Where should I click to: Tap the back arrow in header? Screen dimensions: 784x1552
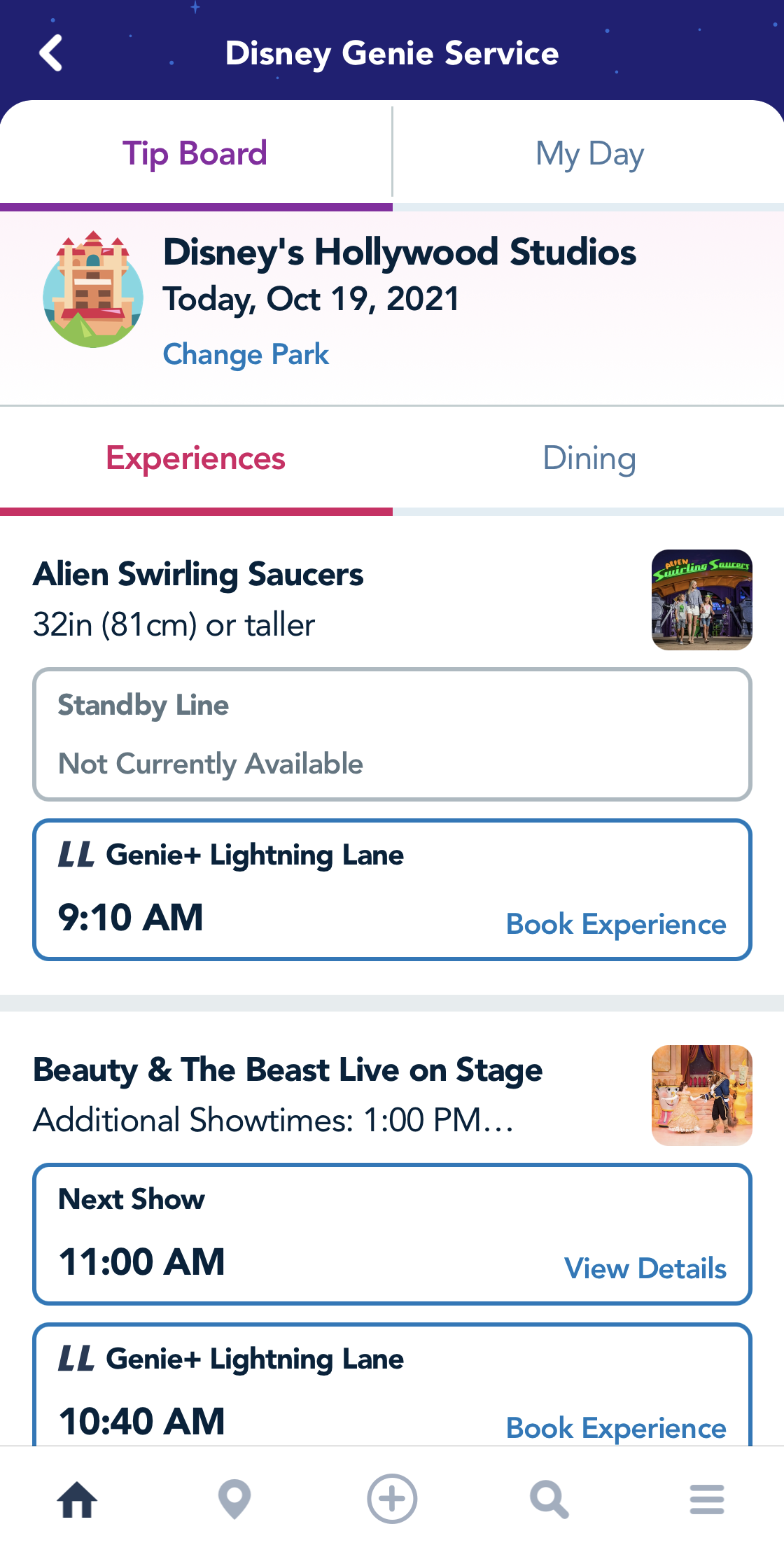[x=51, y=53]
